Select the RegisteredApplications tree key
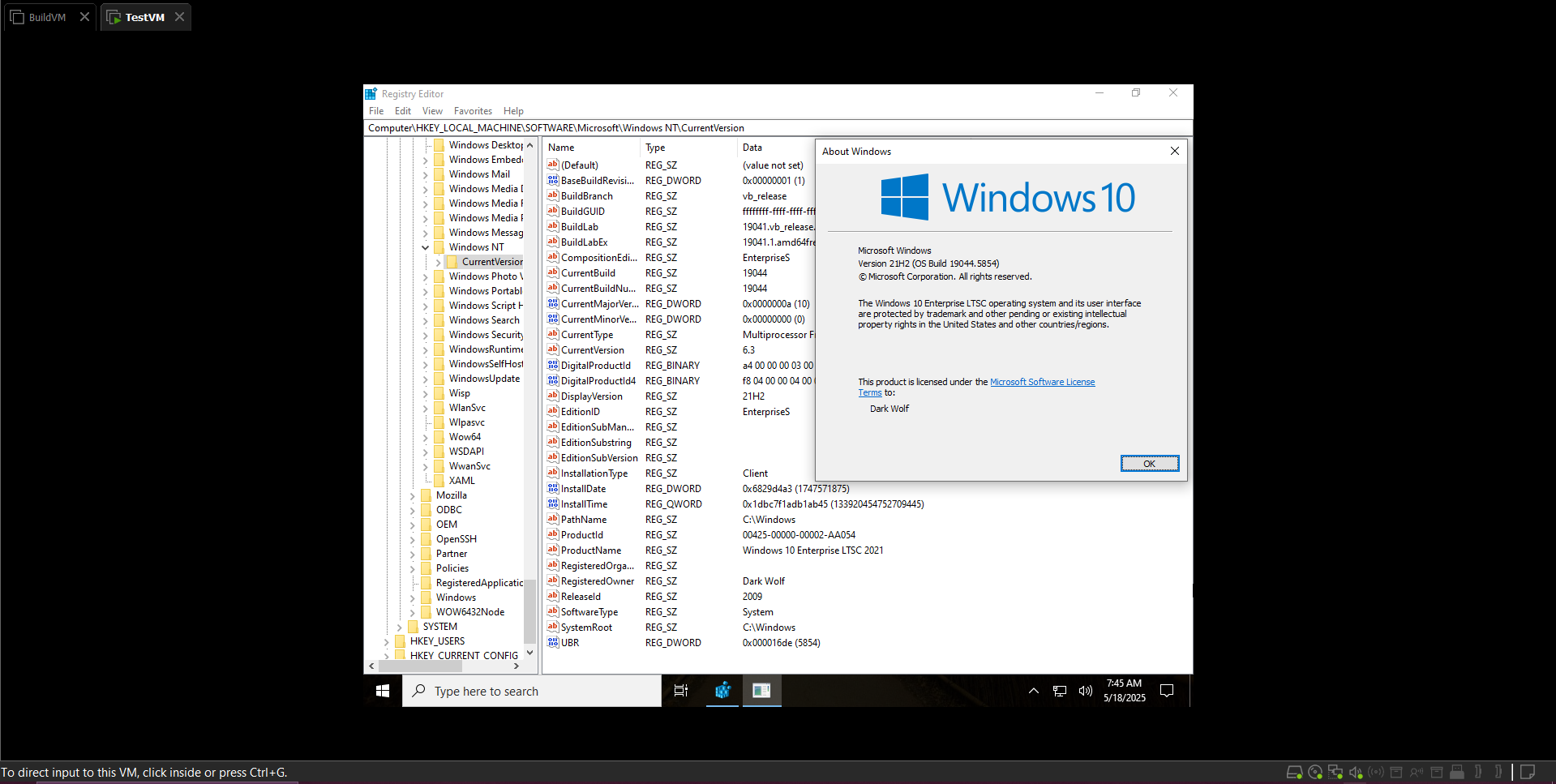This screenshot has width=1556, height=784. (x=480, y=583)
